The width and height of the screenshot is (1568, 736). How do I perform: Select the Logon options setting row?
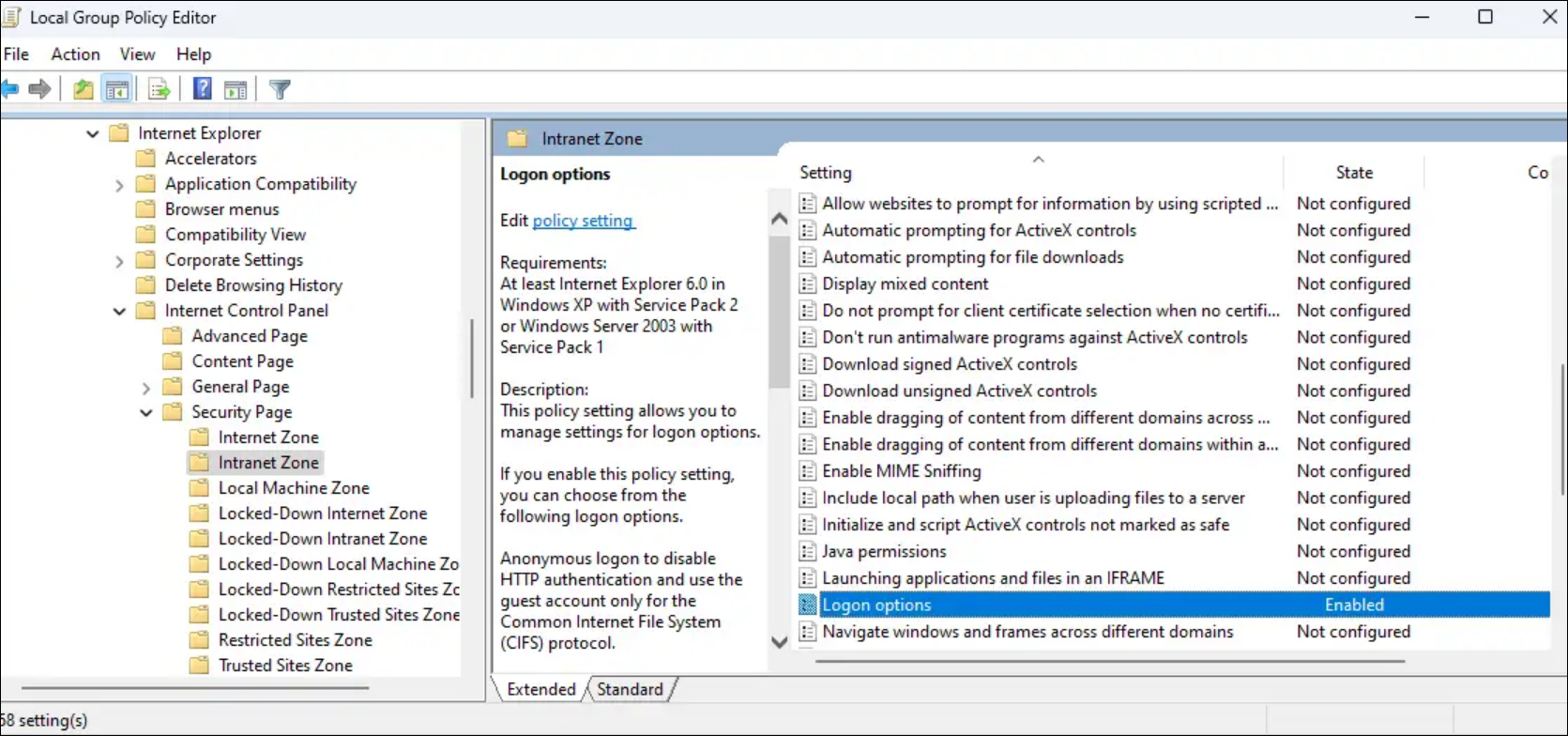coord(1172,605)
